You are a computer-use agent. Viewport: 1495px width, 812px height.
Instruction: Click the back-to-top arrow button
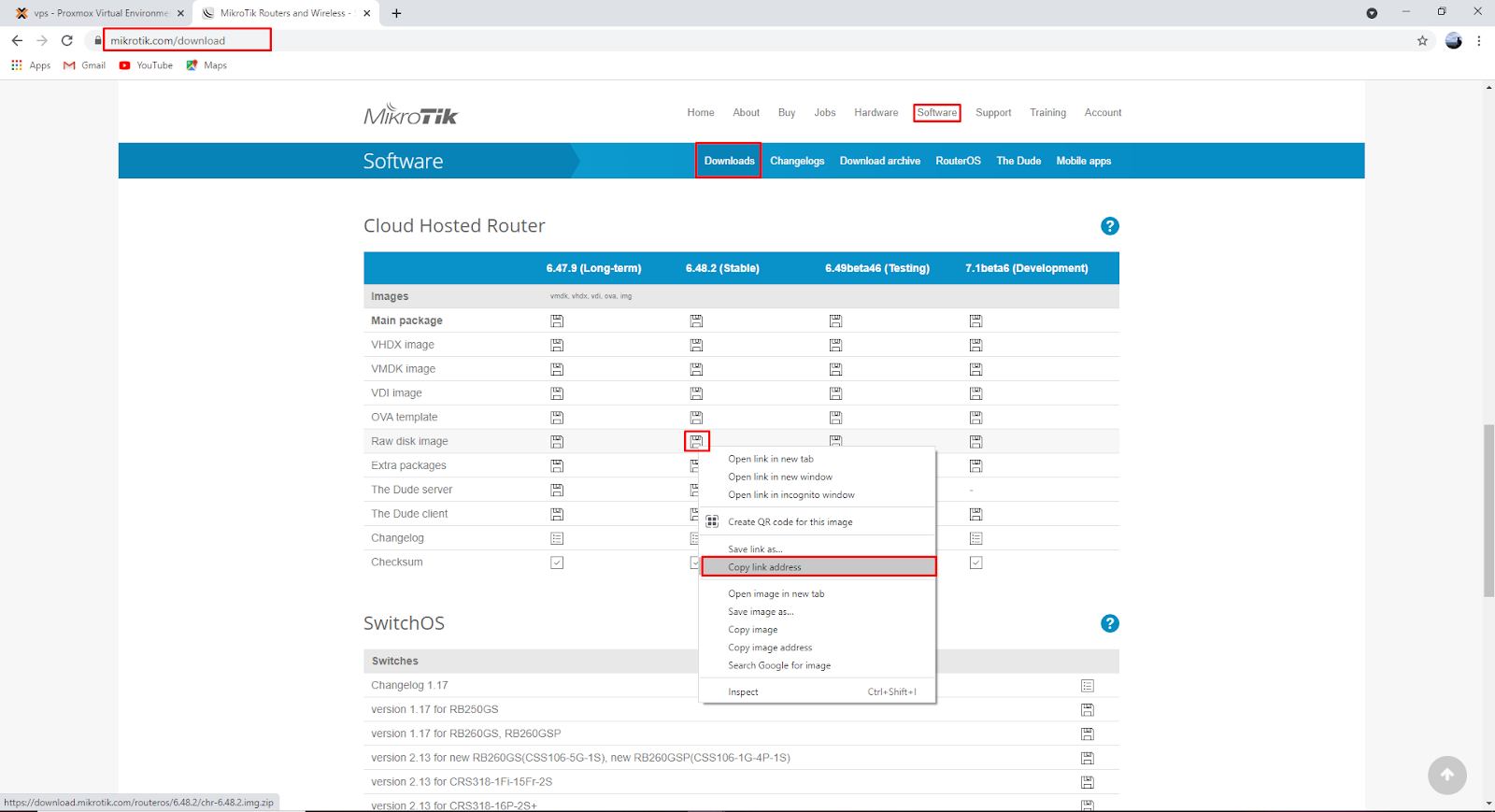(x=1447, y=775)
